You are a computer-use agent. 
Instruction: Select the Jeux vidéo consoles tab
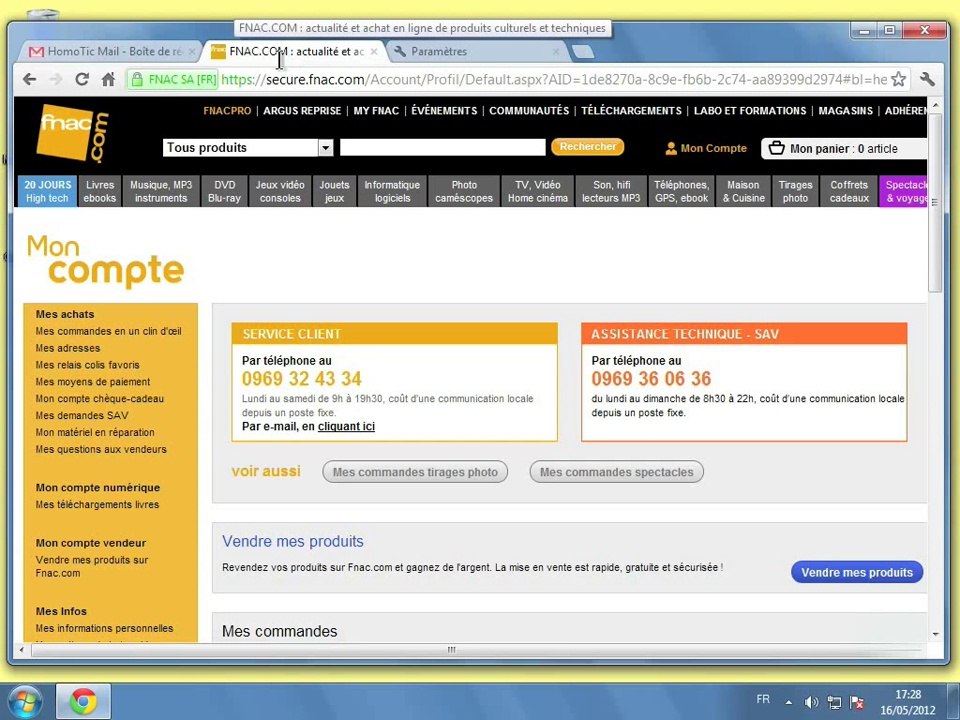click(x=280, y=191)
